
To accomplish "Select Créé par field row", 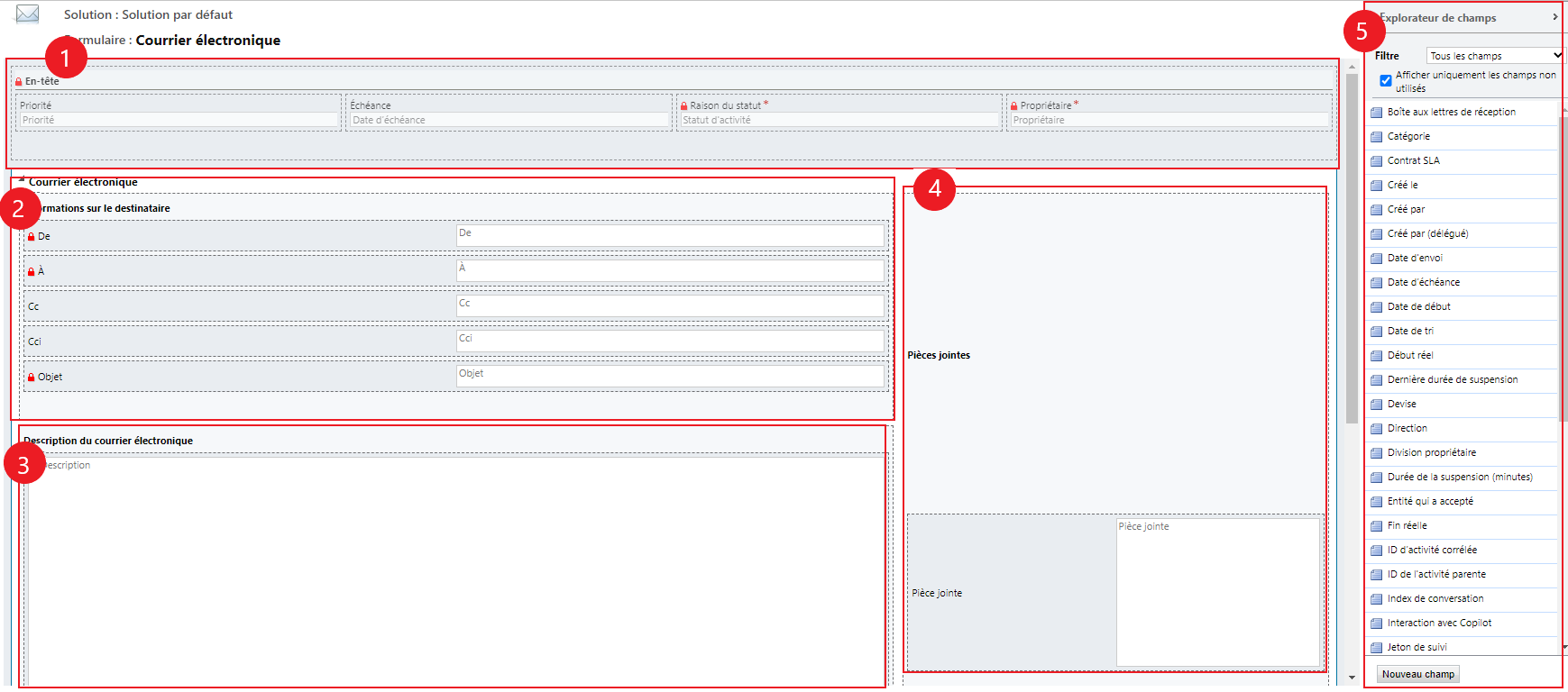I will tap(1462, 210).
